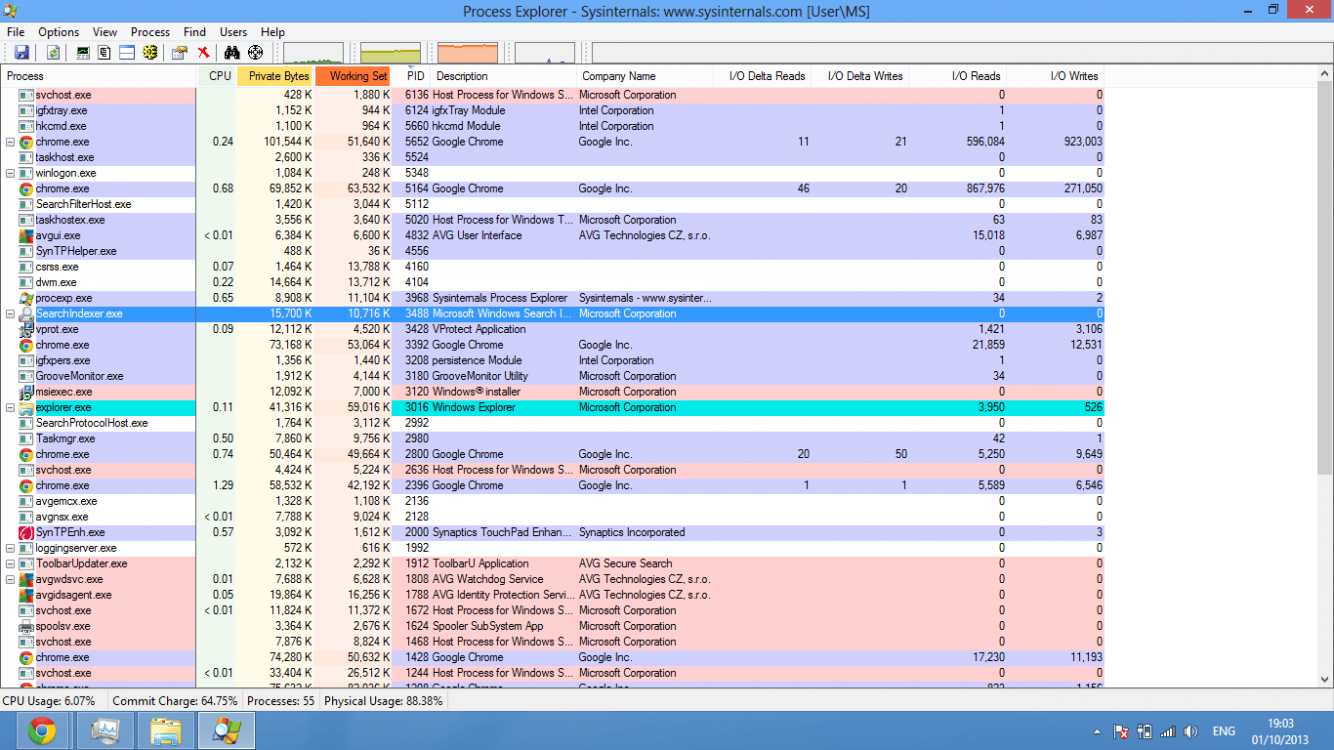Click the AVG icon beside avgidsagent.exe
This screenshot has width=1334, height=750.
click(x=27, y=595)
